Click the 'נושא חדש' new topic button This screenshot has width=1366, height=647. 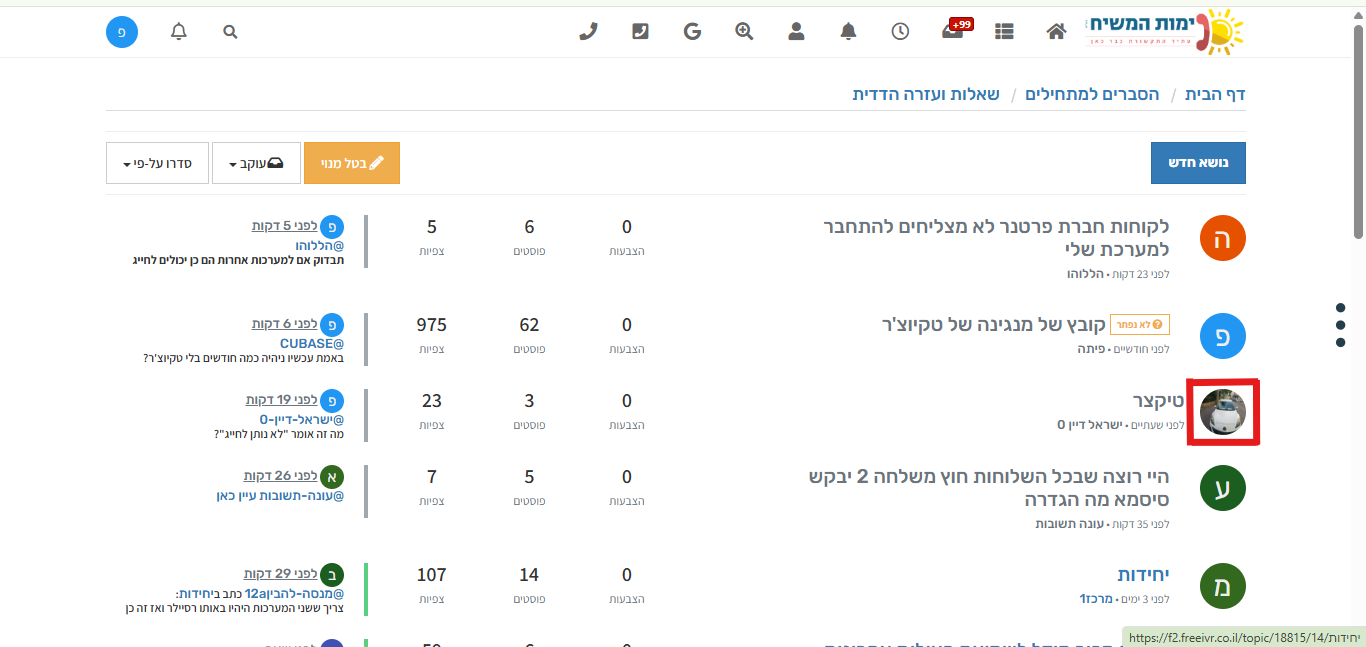(x=1198, y=163)
